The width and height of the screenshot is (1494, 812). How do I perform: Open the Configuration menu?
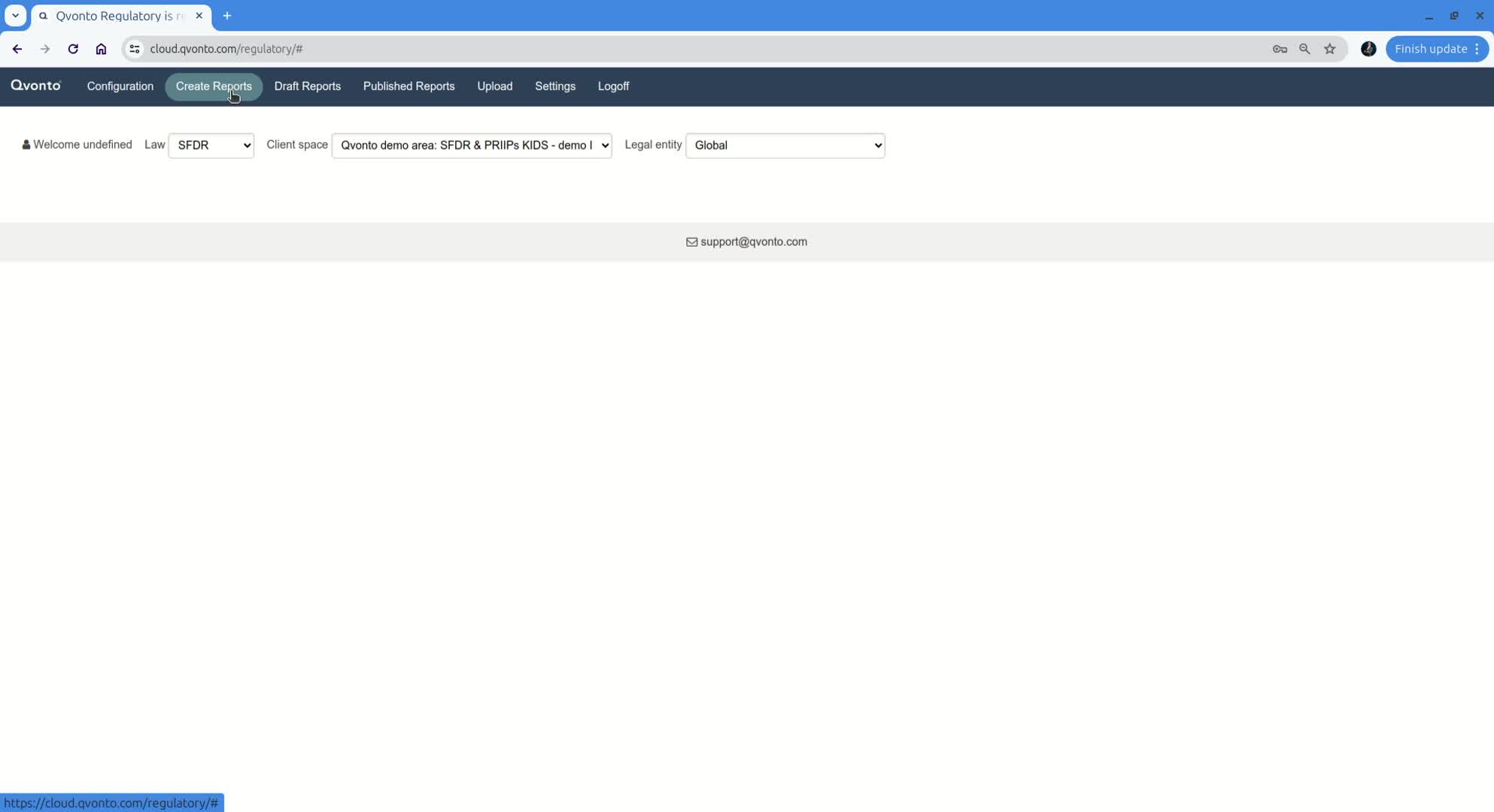coord(120,86)
